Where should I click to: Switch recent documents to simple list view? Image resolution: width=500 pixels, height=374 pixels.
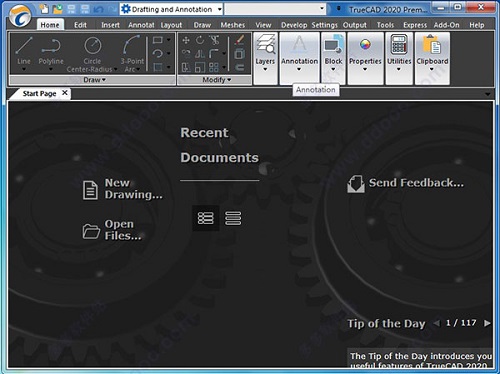(233, 218)
